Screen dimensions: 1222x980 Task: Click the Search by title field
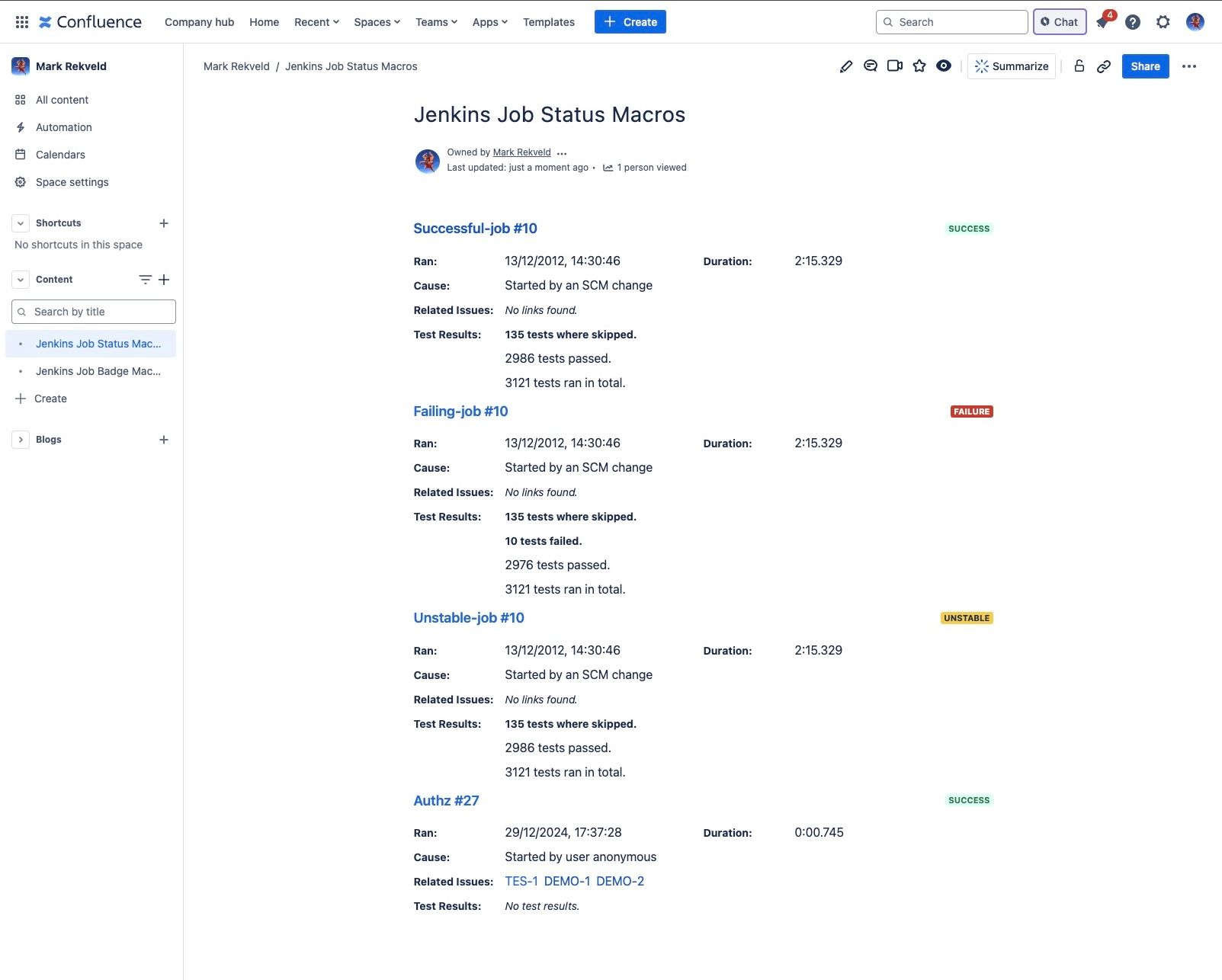94,312
